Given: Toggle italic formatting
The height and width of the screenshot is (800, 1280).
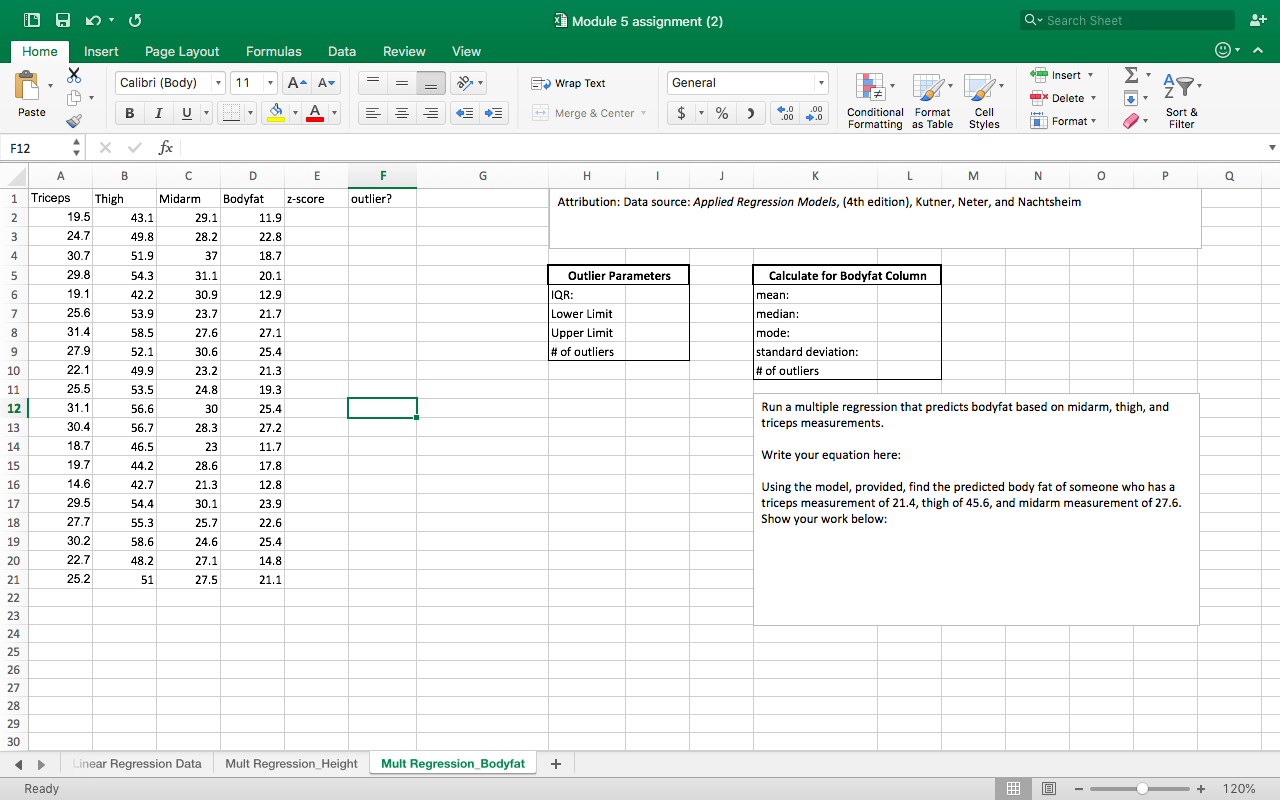Looking at the screenshot, I should [x=158, y=113].
